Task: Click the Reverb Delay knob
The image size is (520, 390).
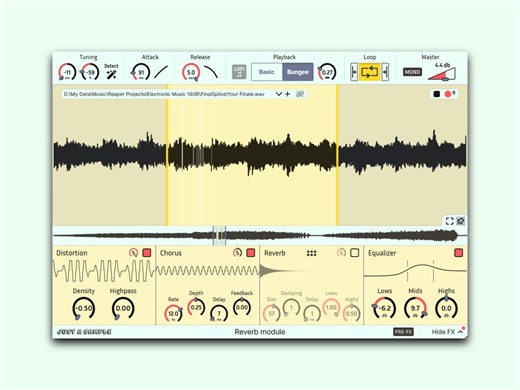Action: pos(312,313)
